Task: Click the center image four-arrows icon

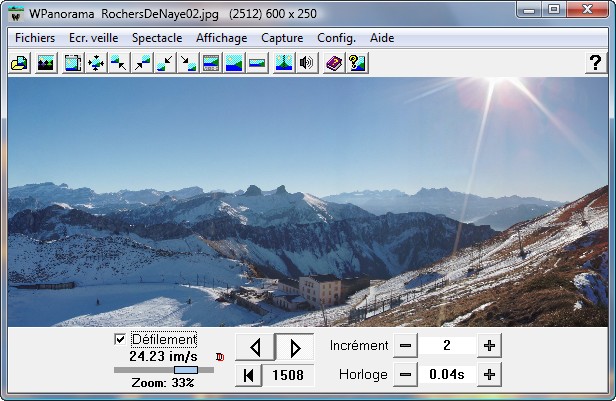Action: [x=96, y=63]
